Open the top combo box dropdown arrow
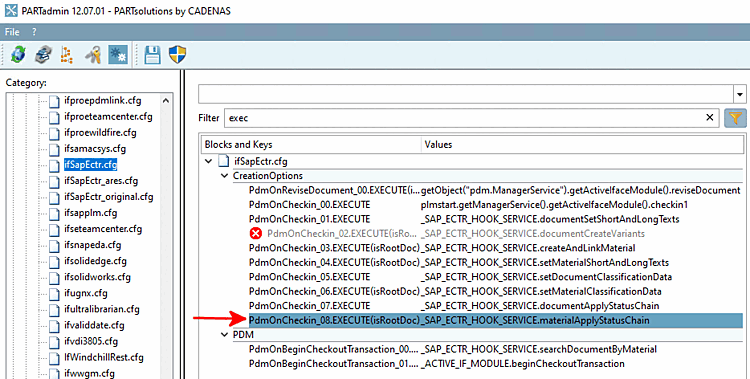The height and width of the screenshot is (379, 750). click(740, 94)
